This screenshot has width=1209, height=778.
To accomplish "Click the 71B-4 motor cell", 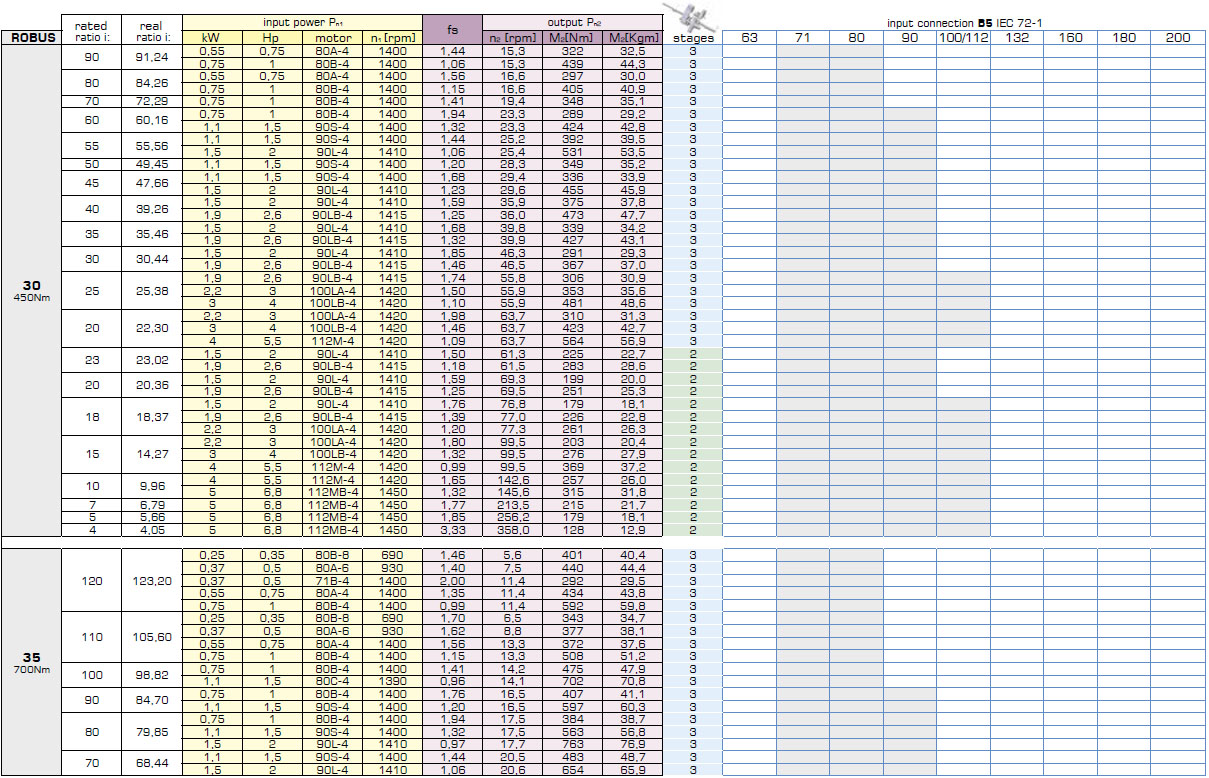I will [x=331, y=580].
